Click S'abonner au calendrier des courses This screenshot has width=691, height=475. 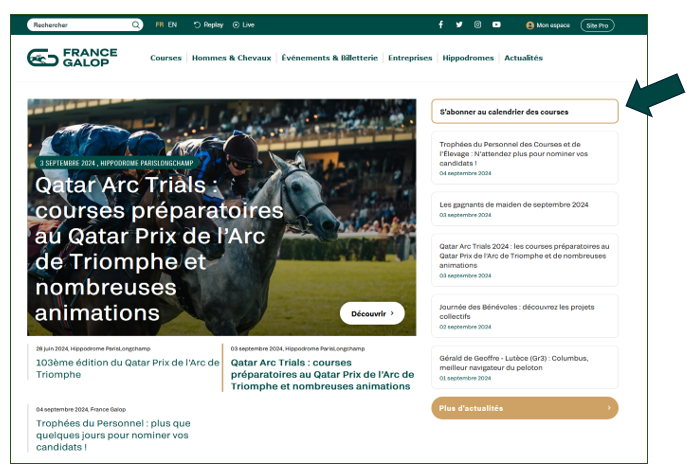[525, 111]
